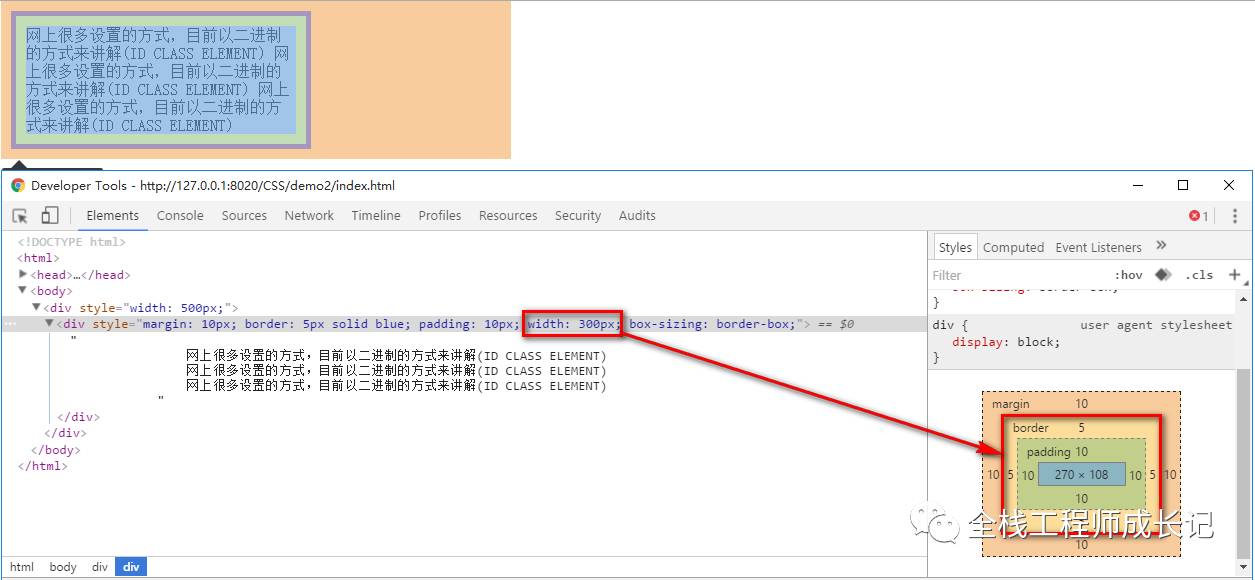Image resolution: width=1255 pixels, height=580 pixels.
Task: Select the <!DOCTYPE html> line
Action: click(x=71, y=242)
